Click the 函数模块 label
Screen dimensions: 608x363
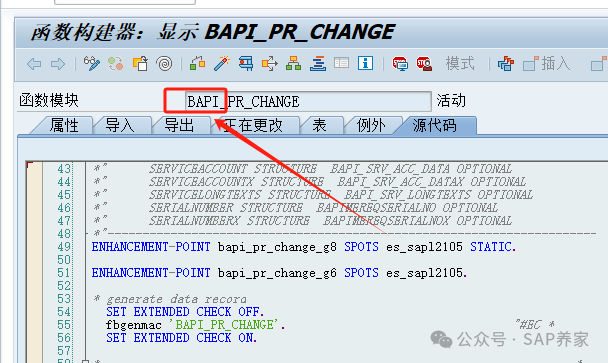click(x=49, y=101)
